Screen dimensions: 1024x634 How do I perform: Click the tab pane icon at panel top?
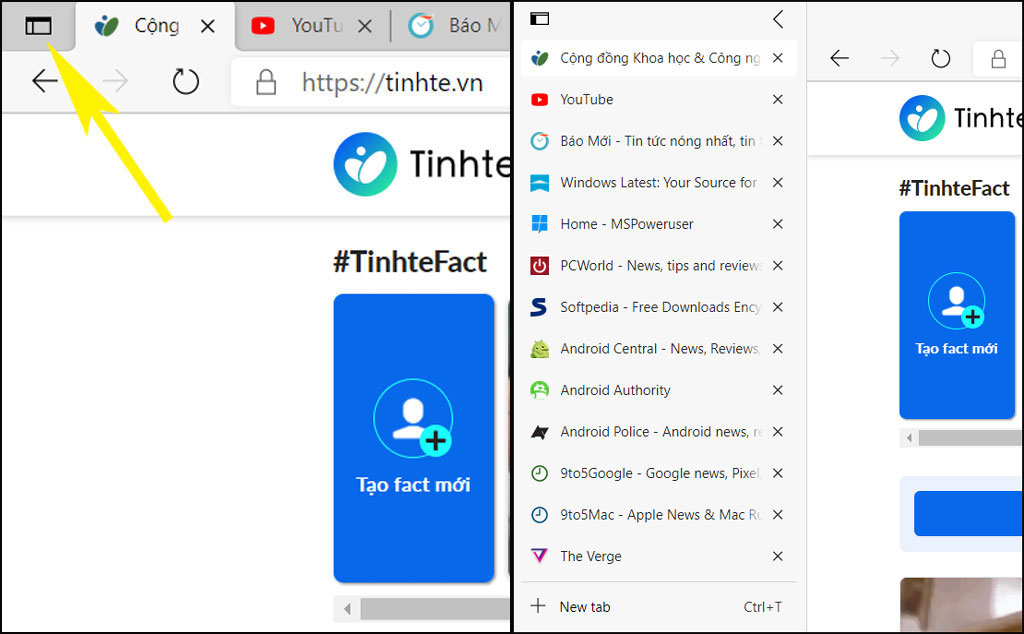[539, 19]
